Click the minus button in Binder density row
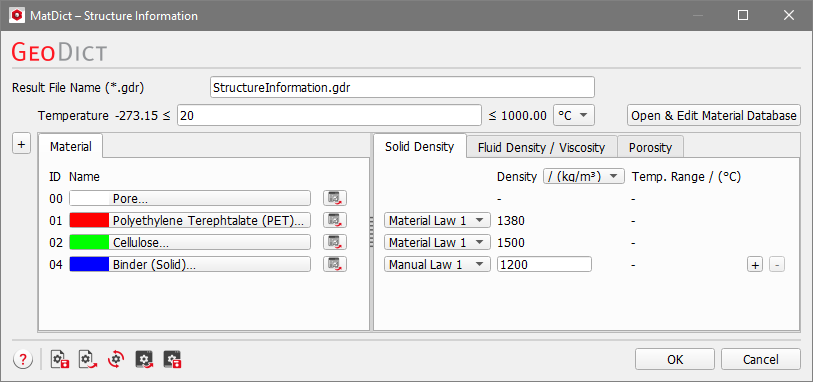 coord(777,265)
